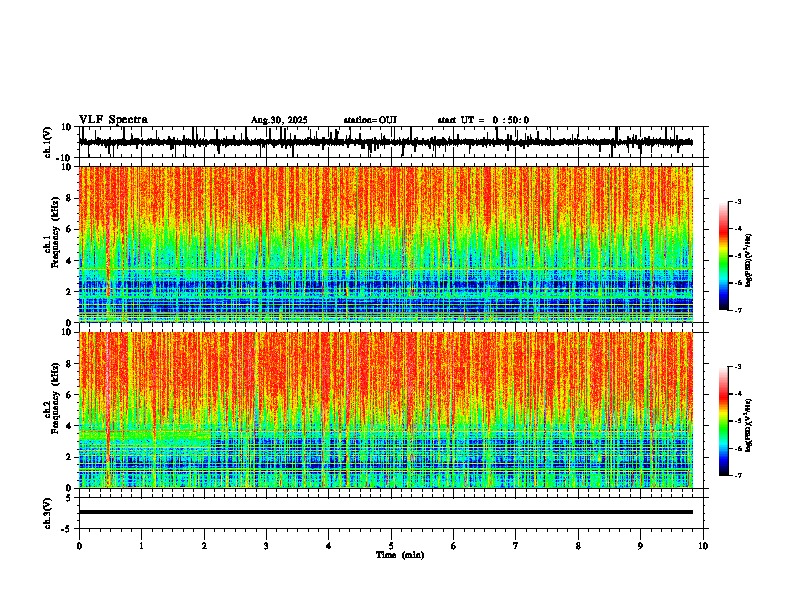Screen dimensions: 792x612
Task: Click the ch.1 frequency spectrogram panel
Action: (x=386, y=244)
